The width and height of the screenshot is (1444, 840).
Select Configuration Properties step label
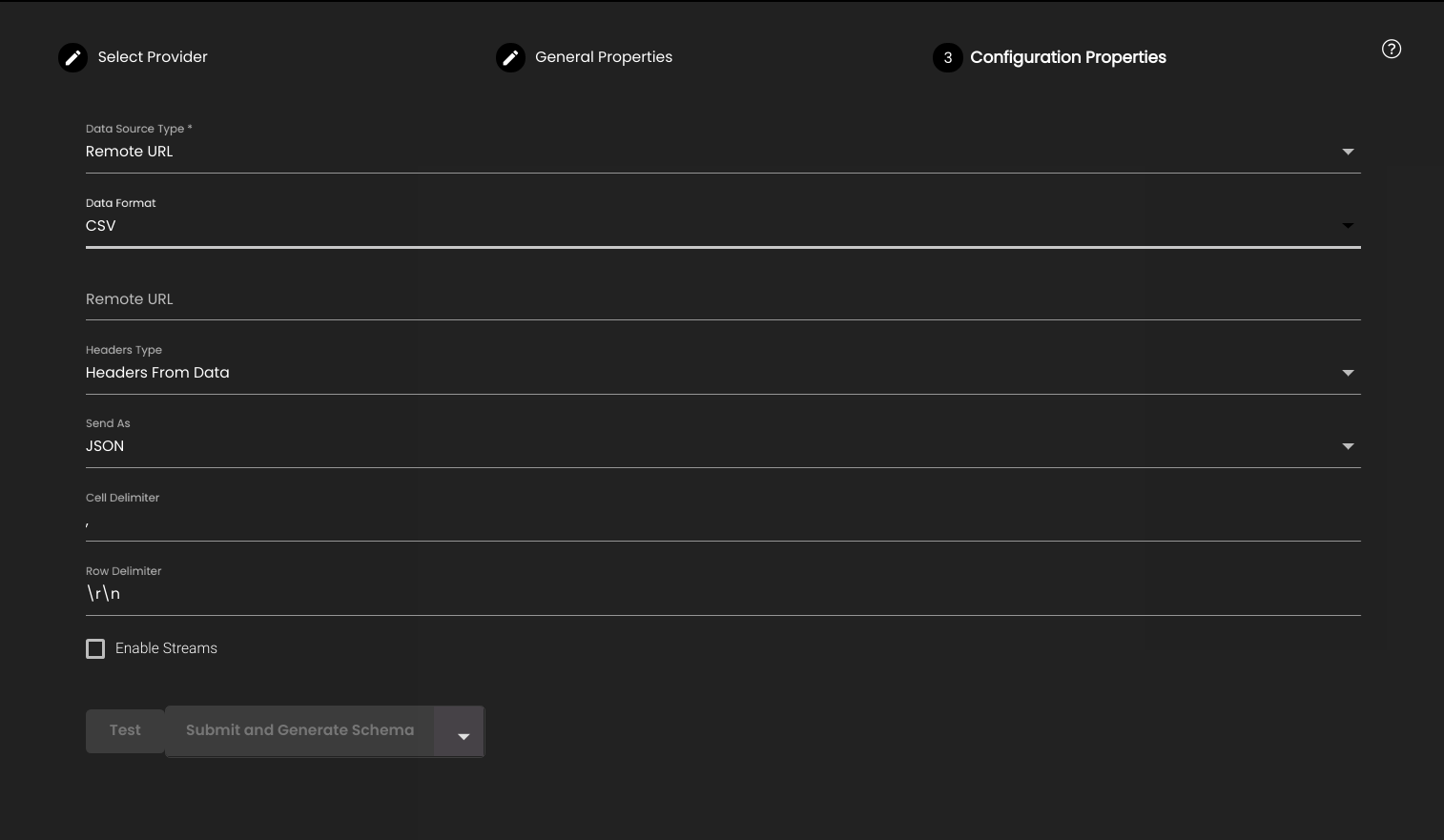pos(1068,57)
